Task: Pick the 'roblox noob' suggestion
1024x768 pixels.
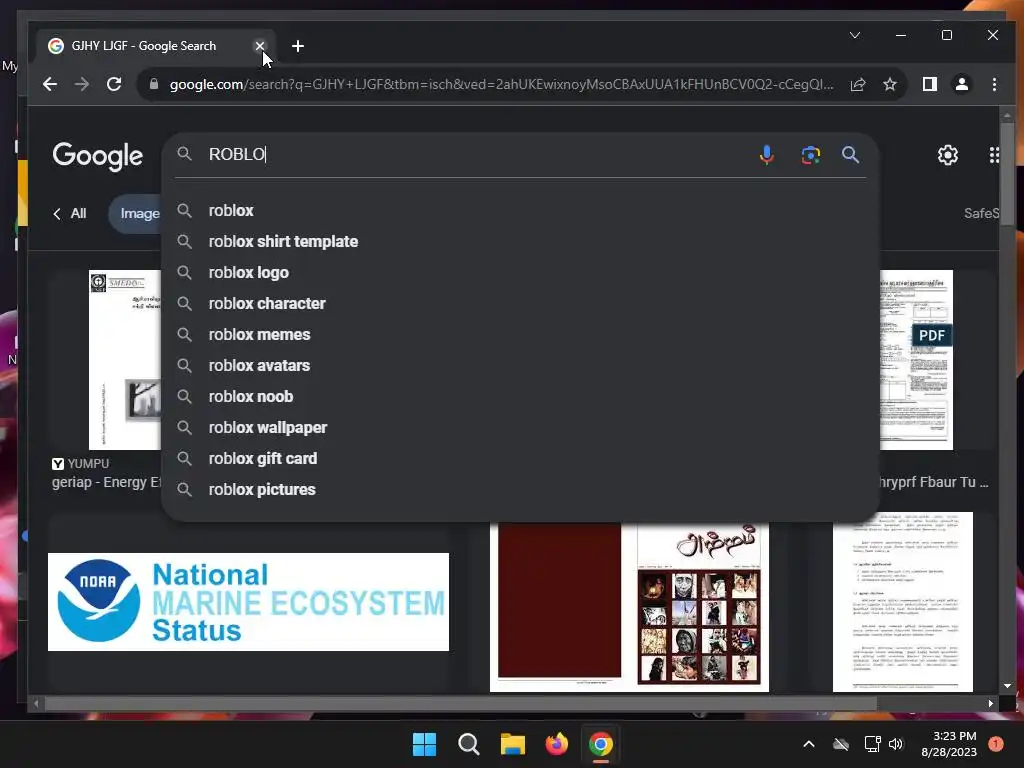Action: [520, 396]
